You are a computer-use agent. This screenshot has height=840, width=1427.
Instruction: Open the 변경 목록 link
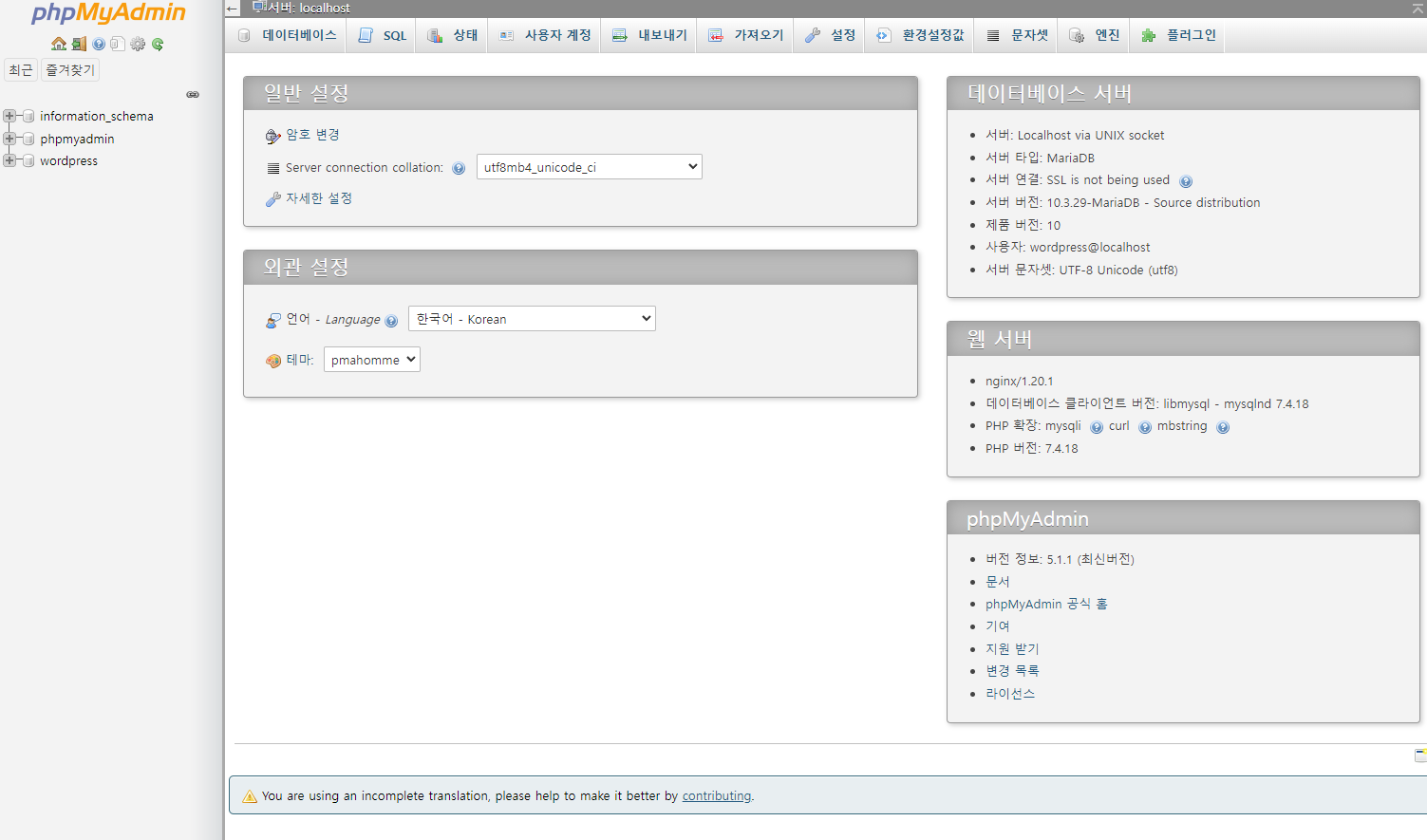coord(1012,671)
